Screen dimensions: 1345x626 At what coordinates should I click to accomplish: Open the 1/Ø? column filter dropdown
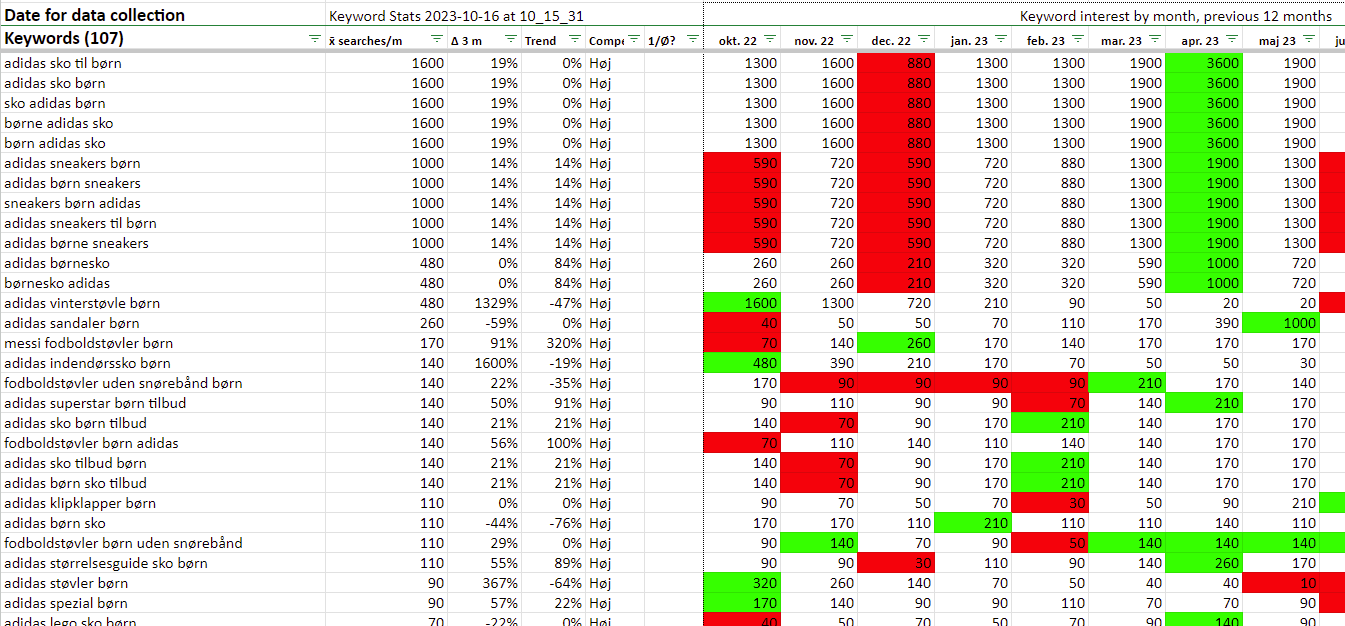click(693, 39)
